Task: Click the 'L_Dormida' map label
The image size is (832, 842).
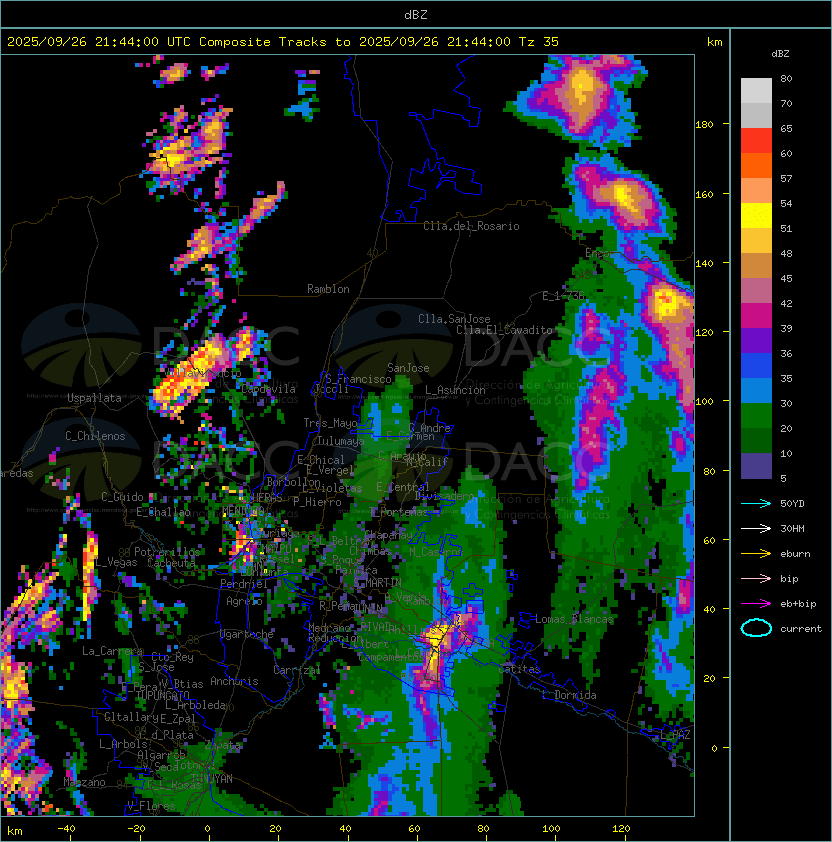Action: [569, 695]
